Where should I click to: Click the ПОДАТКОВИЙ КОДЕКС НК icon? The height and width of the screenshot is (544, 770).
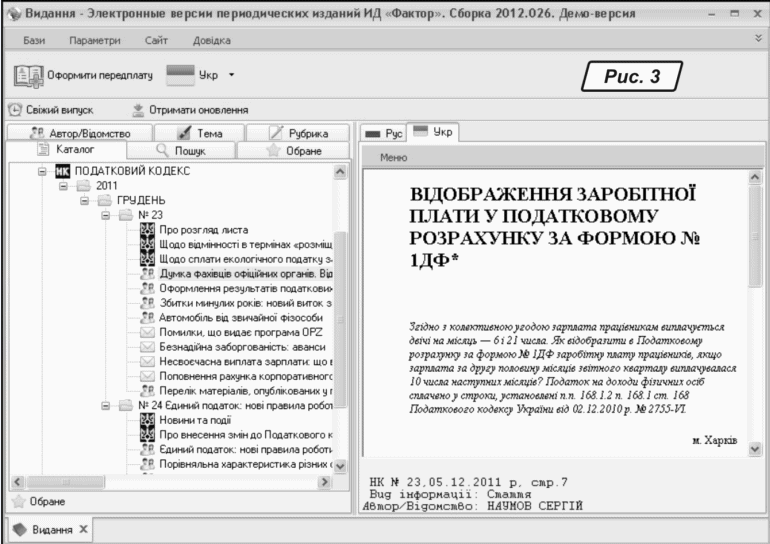coord(62,171)
